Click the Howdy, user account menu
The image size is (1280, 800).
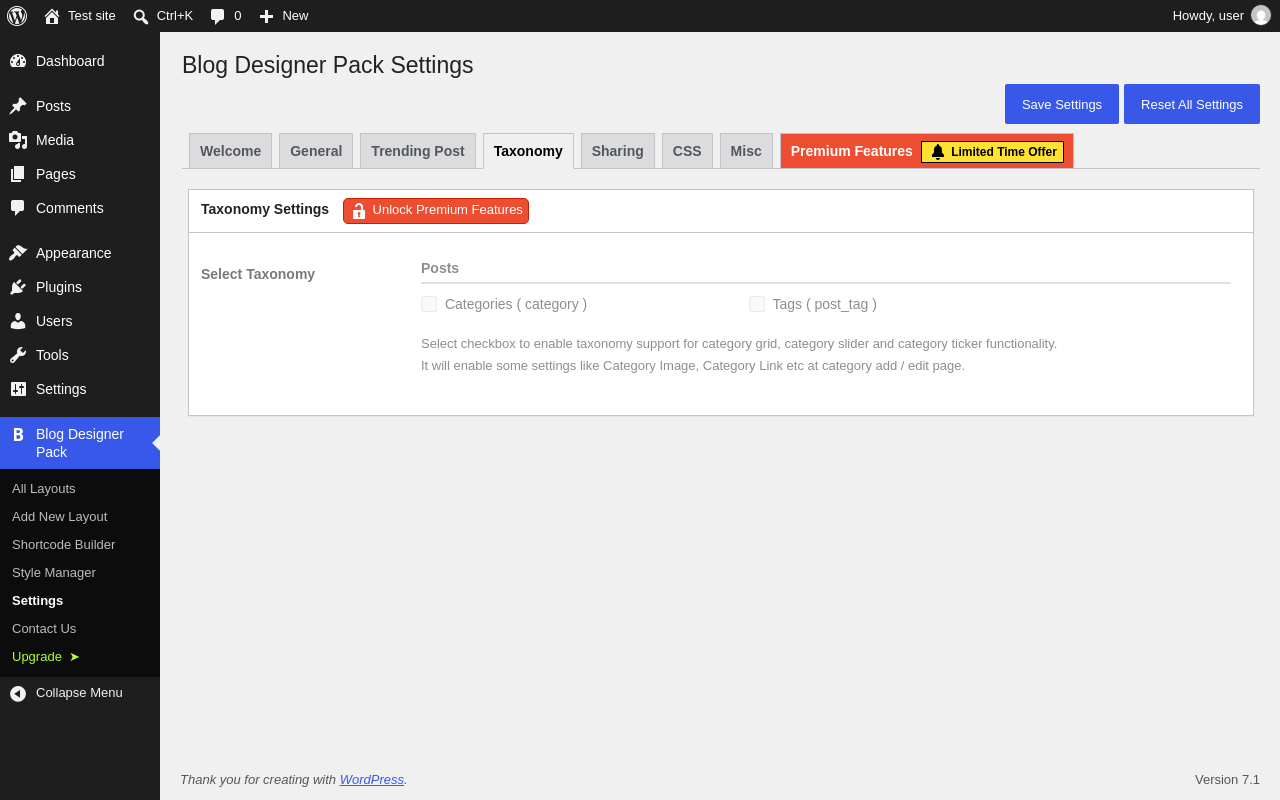1221,16
